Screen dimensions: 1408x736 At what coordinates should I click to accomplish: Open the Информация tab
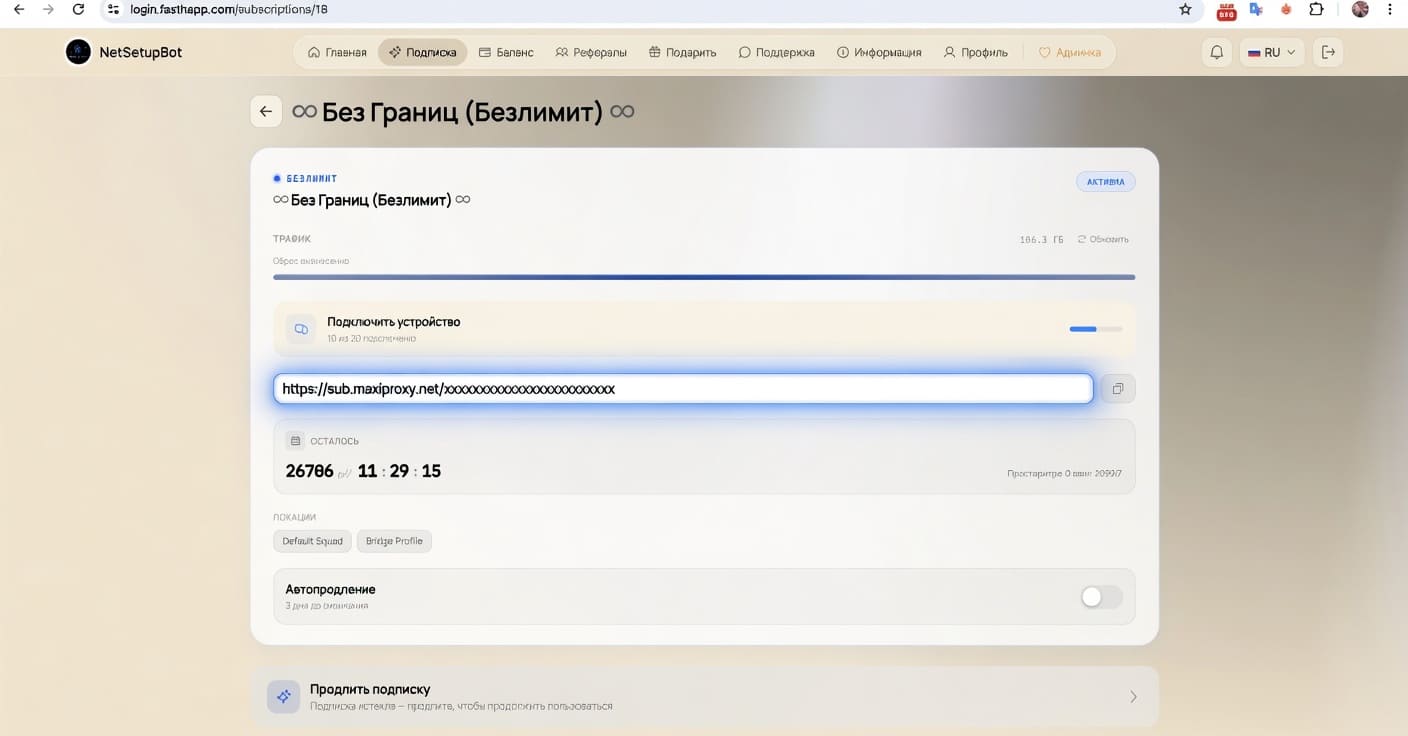tap(879, 52)
